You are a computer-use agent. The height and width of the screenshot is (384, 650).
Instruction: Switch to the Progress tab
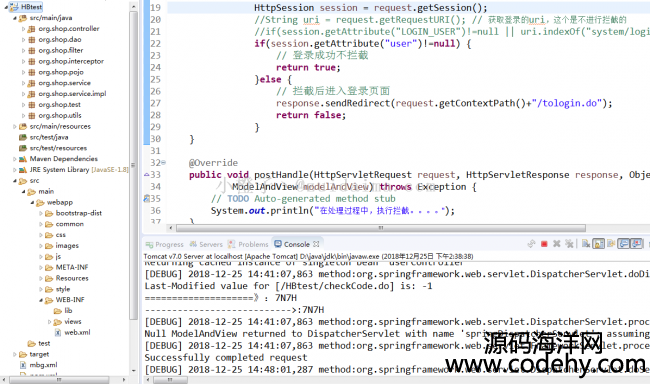(165, 245)
